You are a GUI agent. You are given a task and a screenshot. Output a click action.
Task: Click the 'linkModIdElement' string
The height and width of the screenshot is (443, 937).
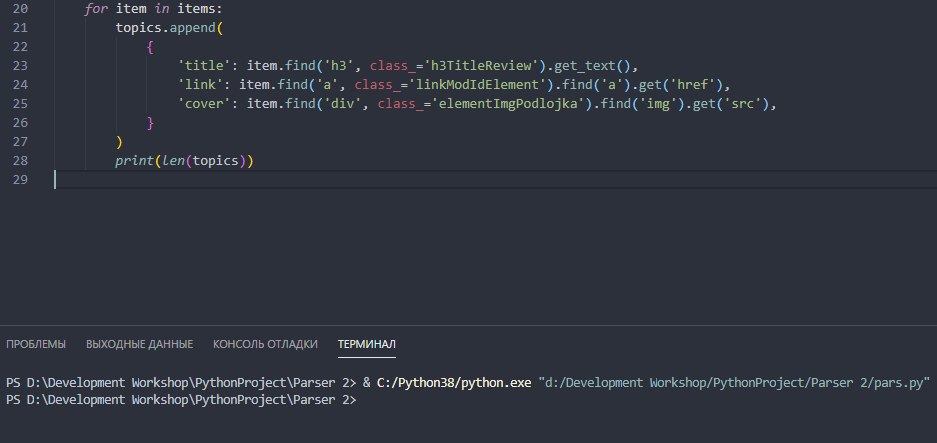pyautogui.click(x=477, y=85)
